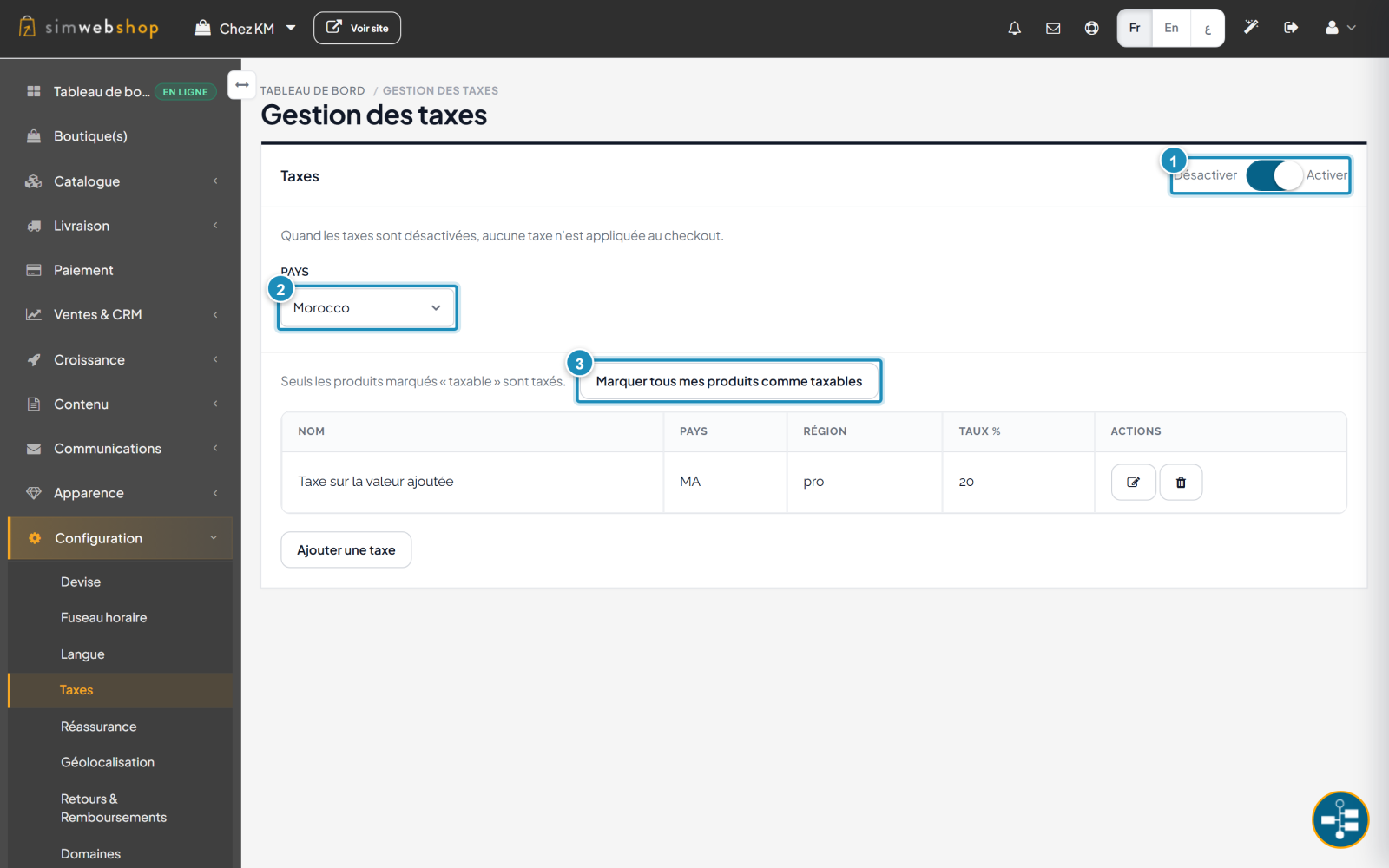This screenshot has height=868, width=1389.
Task: Open the floating sitemap help button
Action: 1340,819
